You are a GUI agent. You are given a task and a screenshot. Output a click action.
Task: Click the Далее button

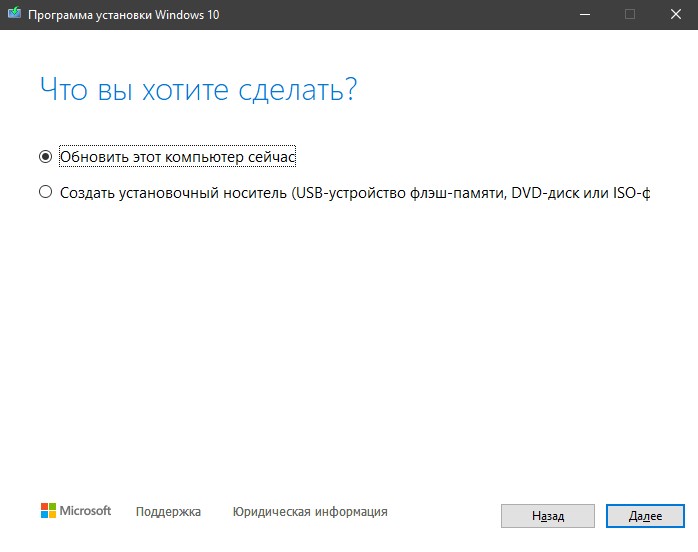[x=645, y=516]
